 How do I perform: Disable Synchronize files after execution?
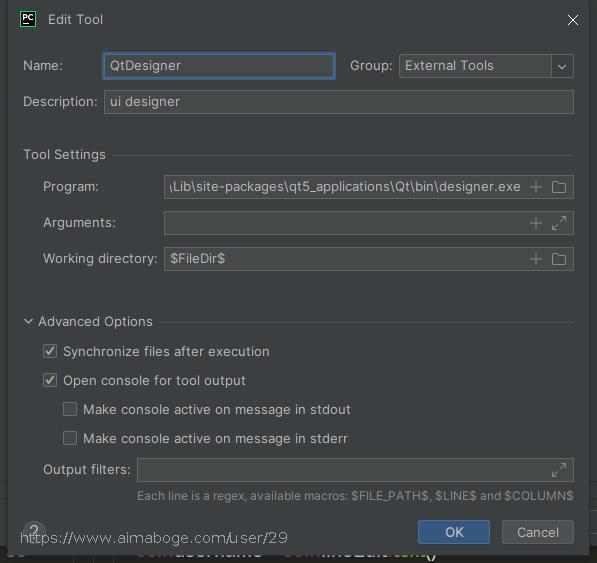[x=50, y=351]
